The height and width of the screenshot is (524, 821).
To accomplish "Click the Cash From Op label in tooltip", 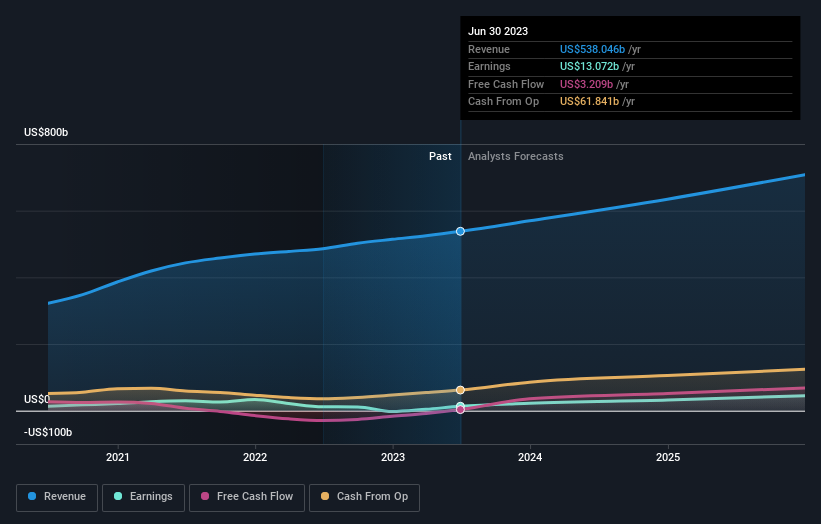I will [x=503, y=102].
